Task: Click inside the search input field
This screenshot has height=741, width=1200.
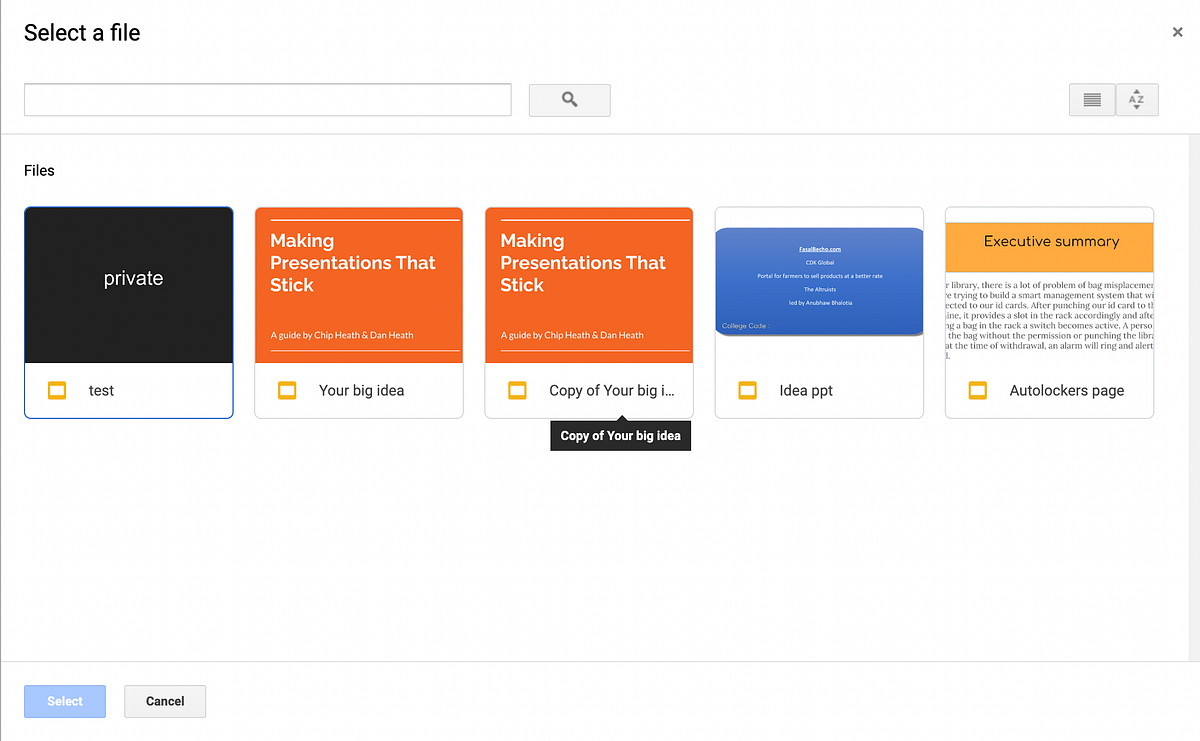Action: tap(267, 100)
